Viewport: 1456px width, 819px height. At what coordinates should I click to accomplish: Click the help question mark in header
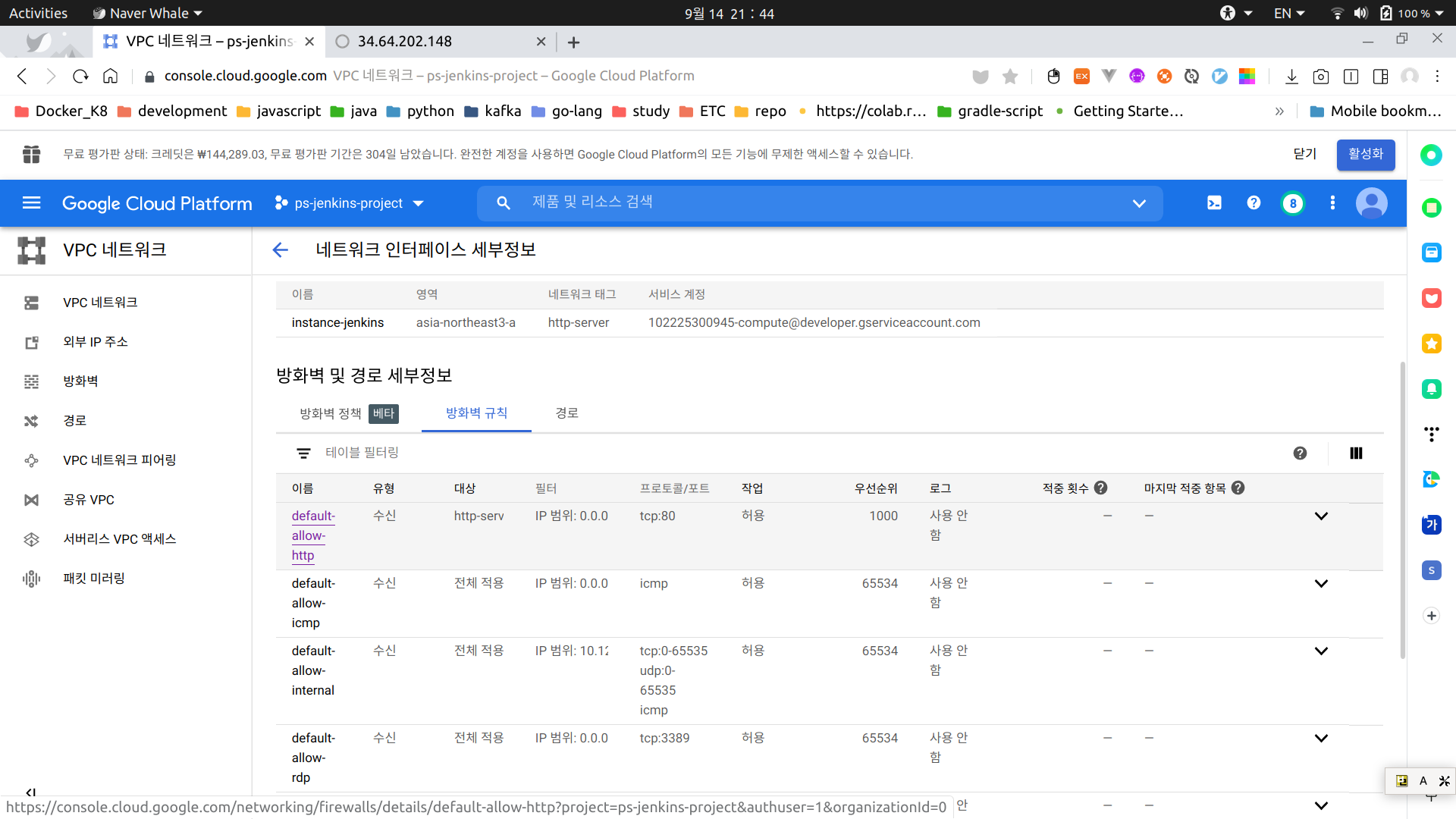tap(1254, 202)
